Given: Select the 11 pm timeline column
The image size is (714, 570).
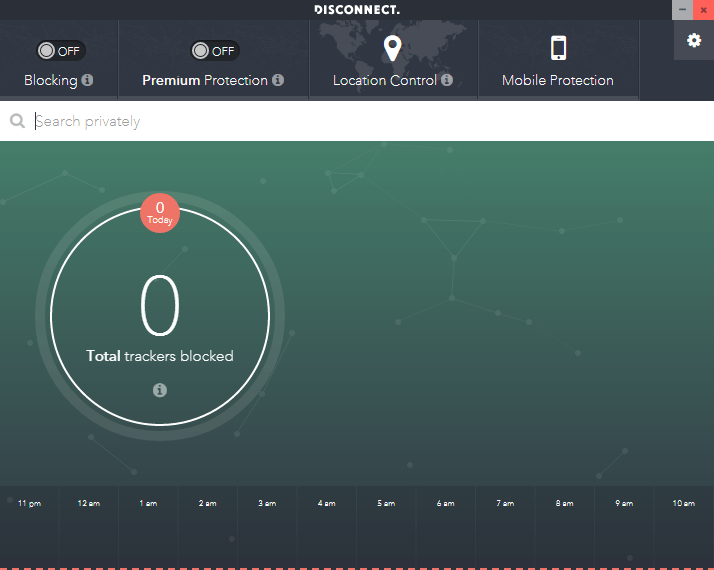Looking at the screenshot, I should coord(30,527).
